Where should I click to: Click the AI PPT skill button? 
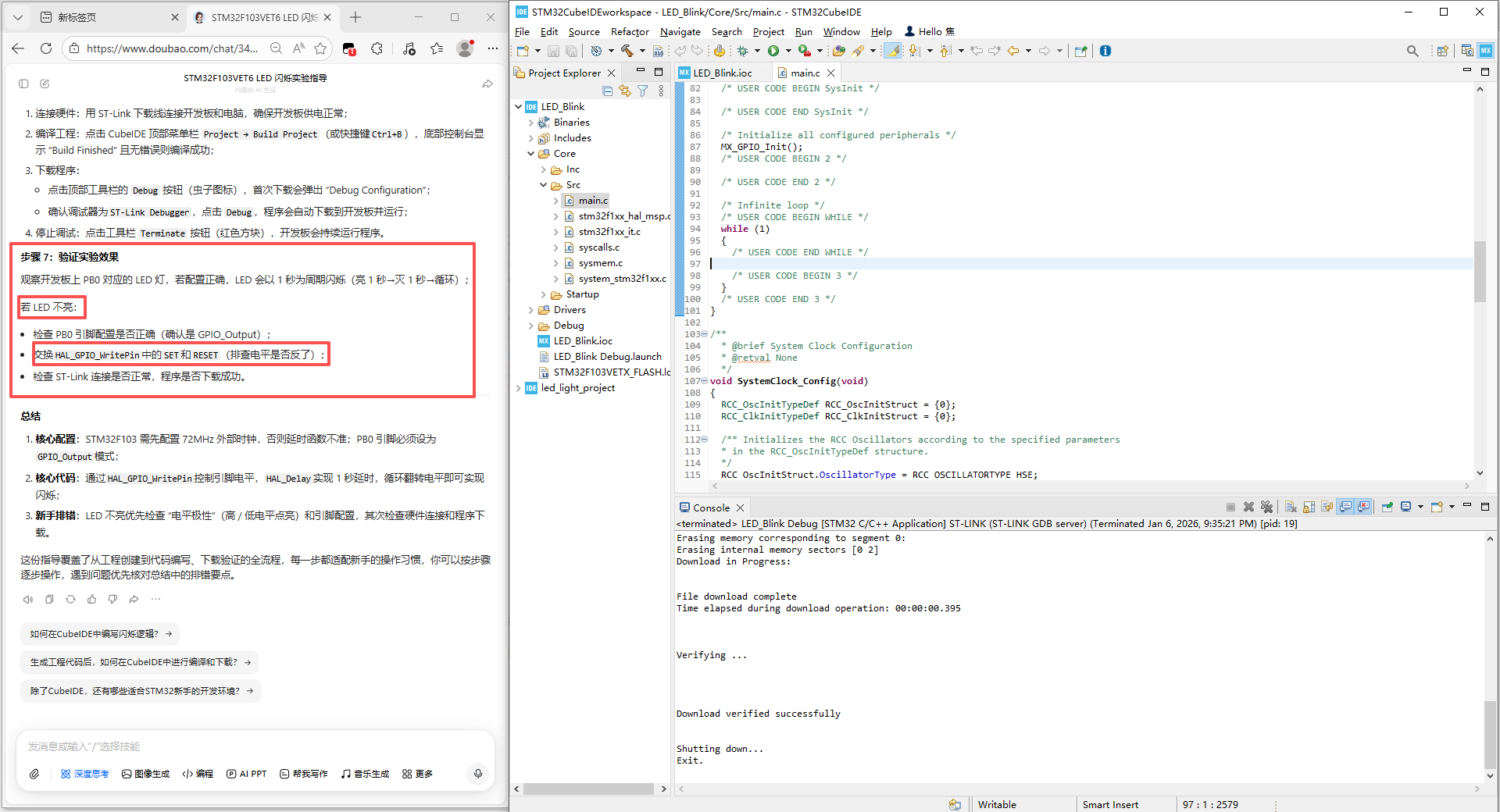[x=247, y=774]
